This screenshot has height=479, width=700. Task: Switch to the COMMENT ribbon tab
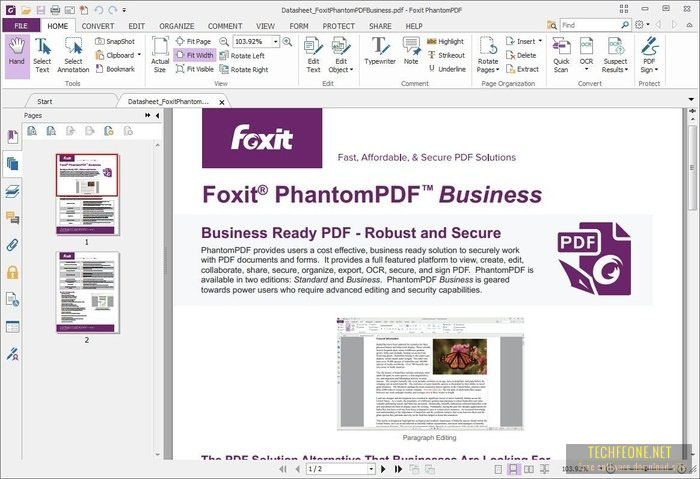tap(225, 26)
